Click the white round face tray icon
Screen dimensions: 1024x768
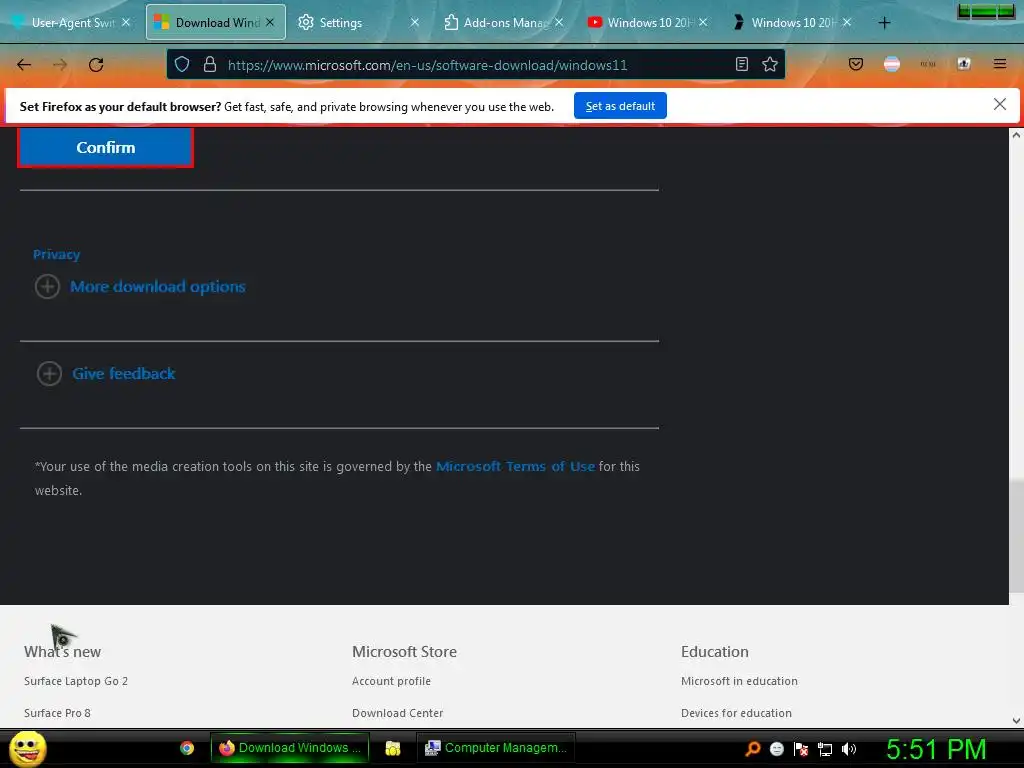(x=777, y=749)
